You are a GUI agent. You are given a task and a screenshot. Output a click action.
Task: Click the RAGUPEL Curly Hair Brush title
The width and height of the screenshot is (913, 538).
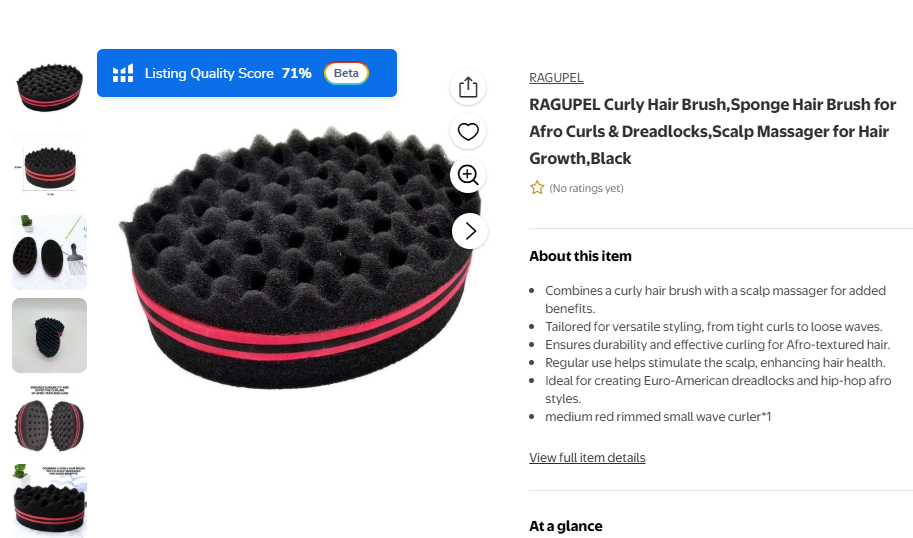712,131
